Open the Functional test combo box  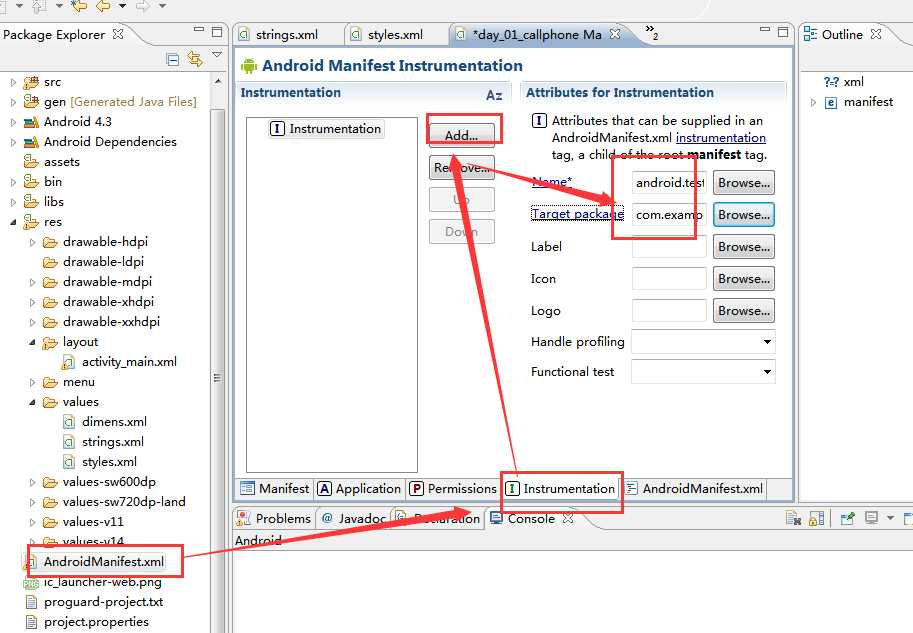pos(703,372)
